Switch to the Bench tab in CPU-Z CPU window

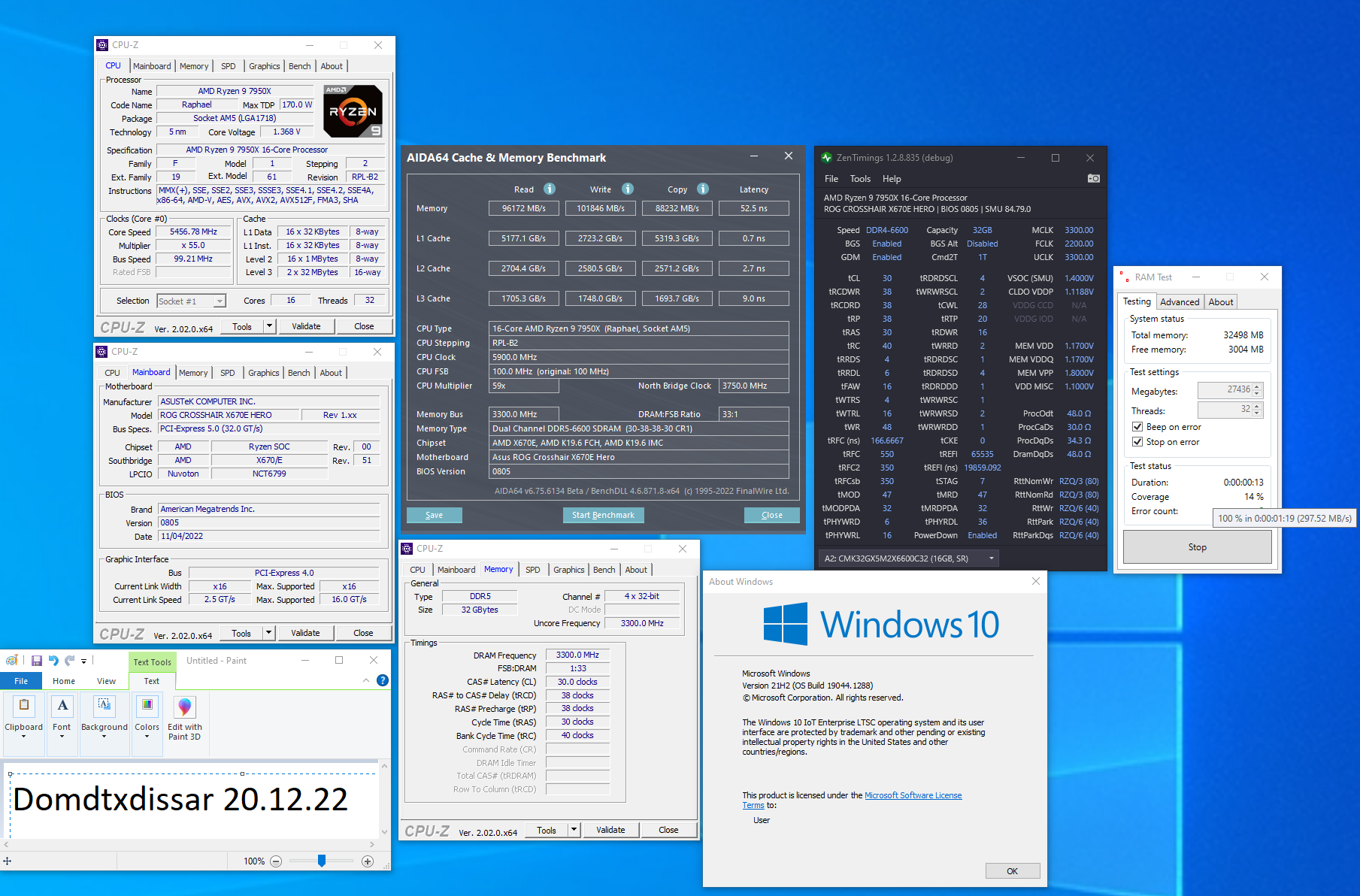[x=300, y=66]
